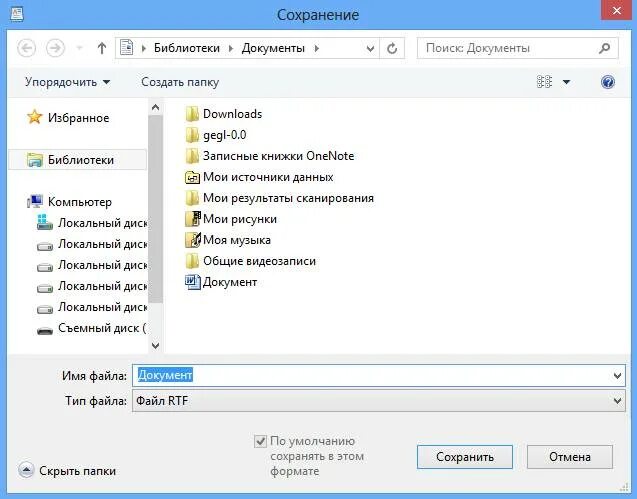
Task: Click navigation pane scroll up arrow
Action: (x=155, y=108)
